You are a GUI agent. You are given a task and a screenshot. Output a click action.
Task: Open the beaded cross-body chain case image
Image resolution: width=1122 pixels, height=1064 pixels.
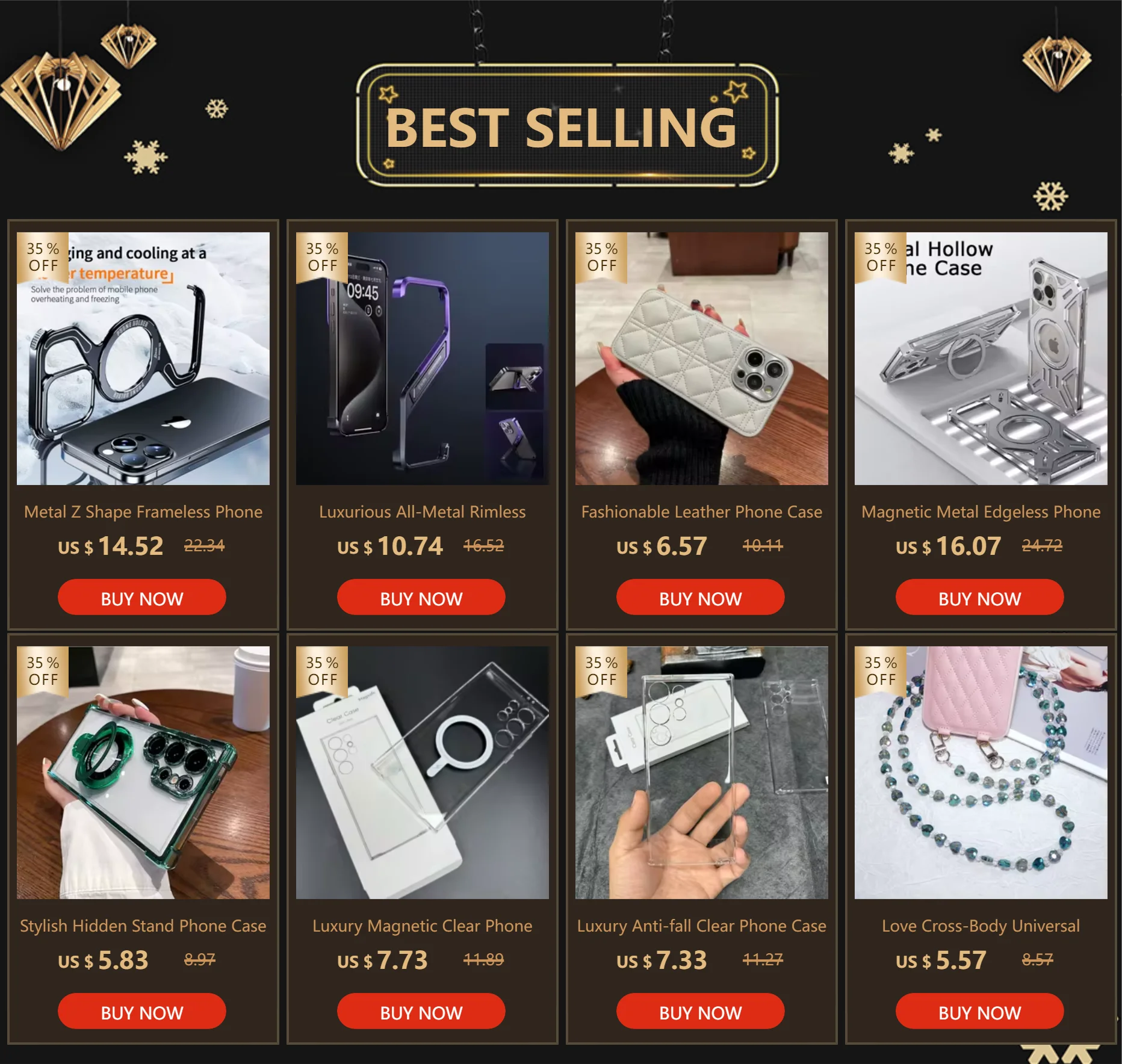pyautogui.click(x=981, y=773)
